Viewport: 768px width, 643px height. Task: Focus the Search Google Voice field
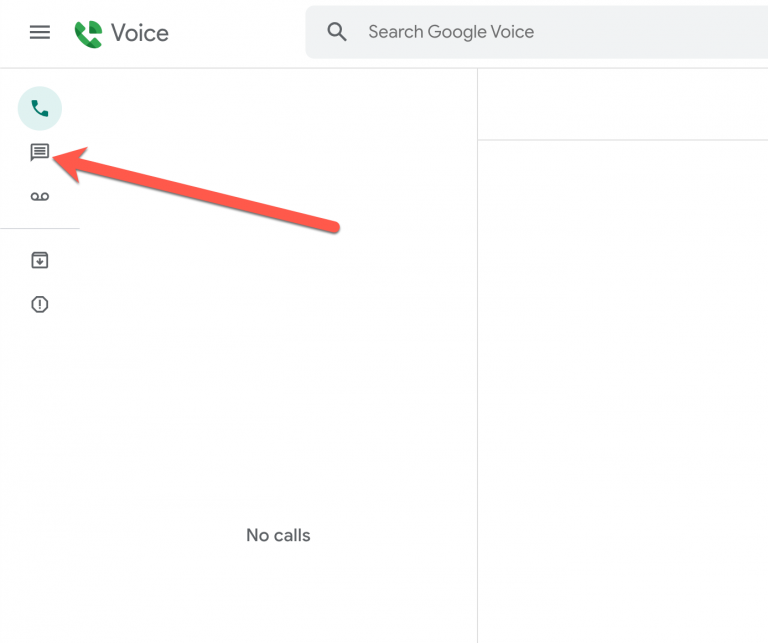pos(500,32)
